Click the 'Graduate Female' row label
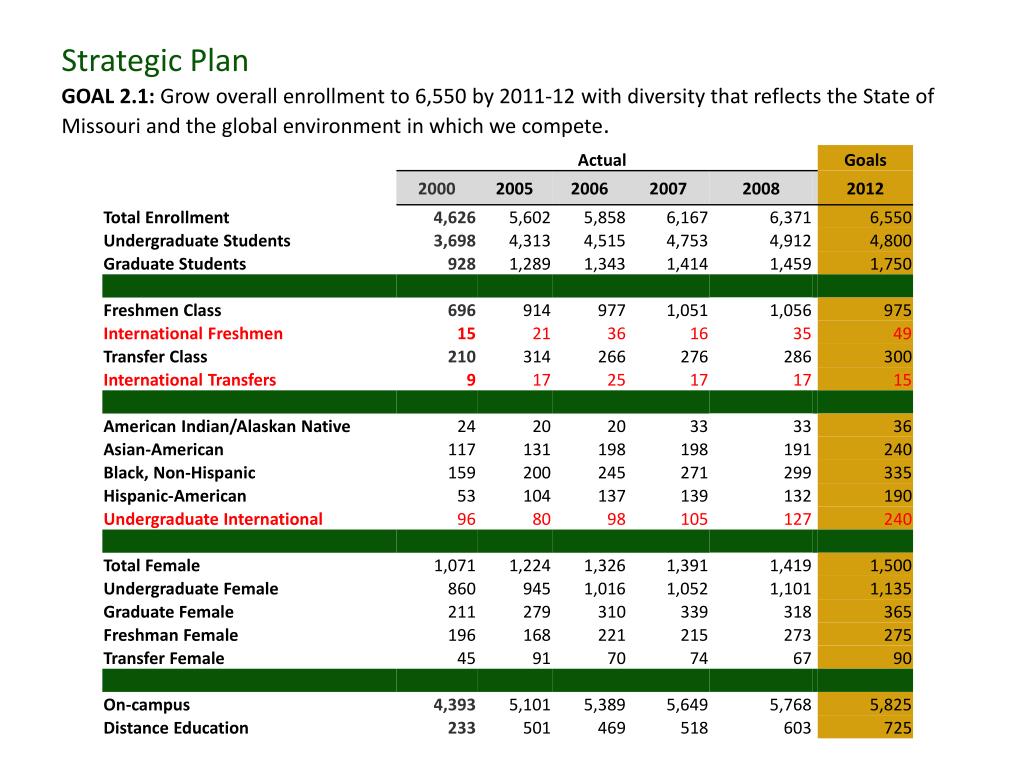Viewport: 1024px width, 768px height. pos(168,612)
